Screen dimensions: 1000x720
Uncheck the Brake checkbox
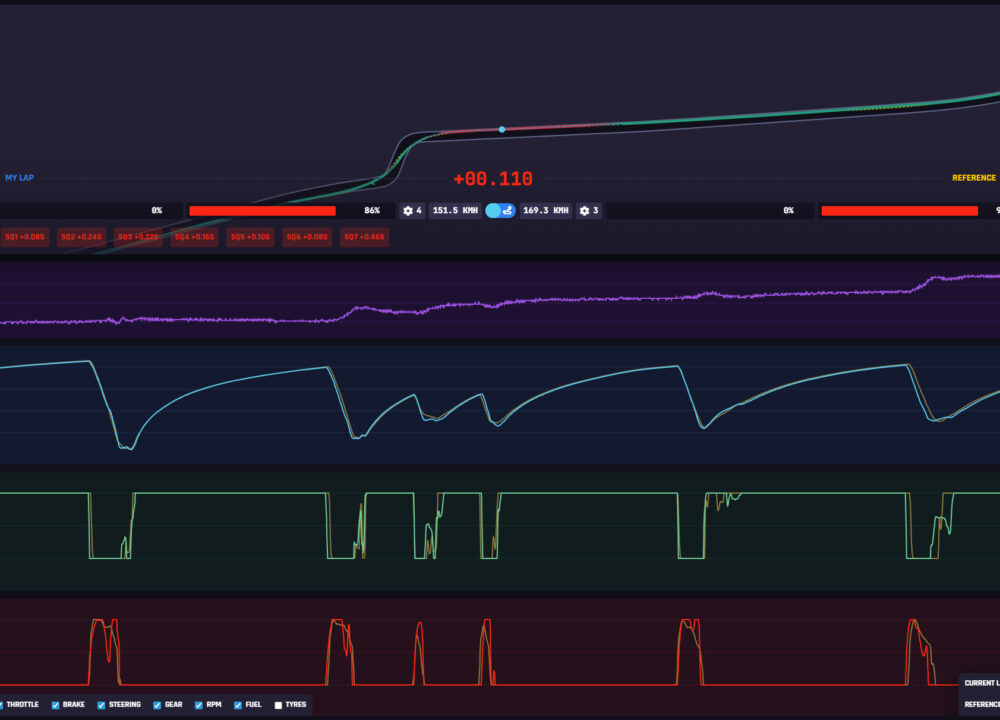click(x=56, y=705)
